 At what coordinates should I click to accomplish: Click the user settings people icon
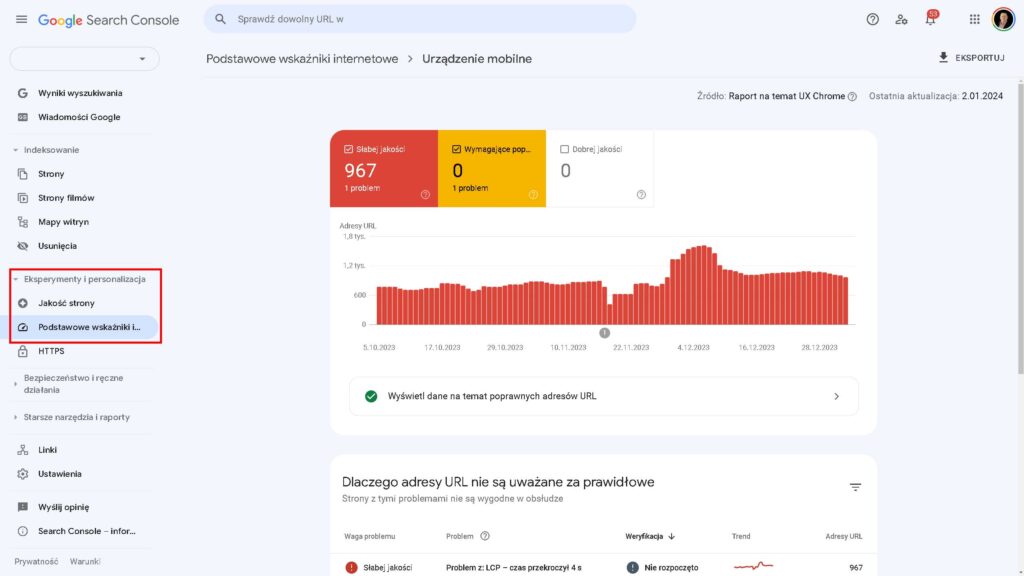point(901,19)
